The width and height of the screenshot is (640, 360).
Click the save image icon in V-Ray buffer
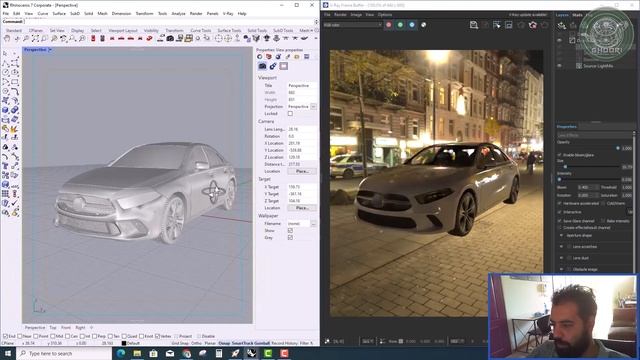pyautogui.click(x=473, y=25)
